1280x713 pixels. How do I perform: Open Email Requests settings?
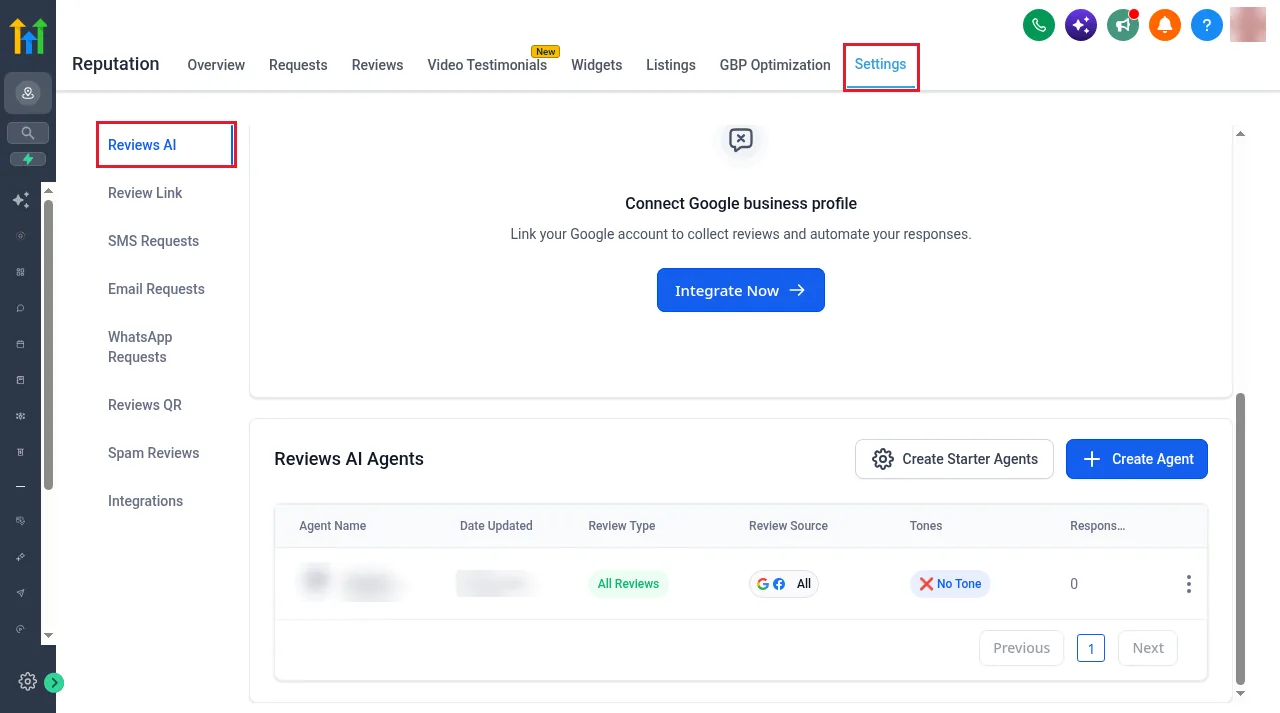pos(156,289)
